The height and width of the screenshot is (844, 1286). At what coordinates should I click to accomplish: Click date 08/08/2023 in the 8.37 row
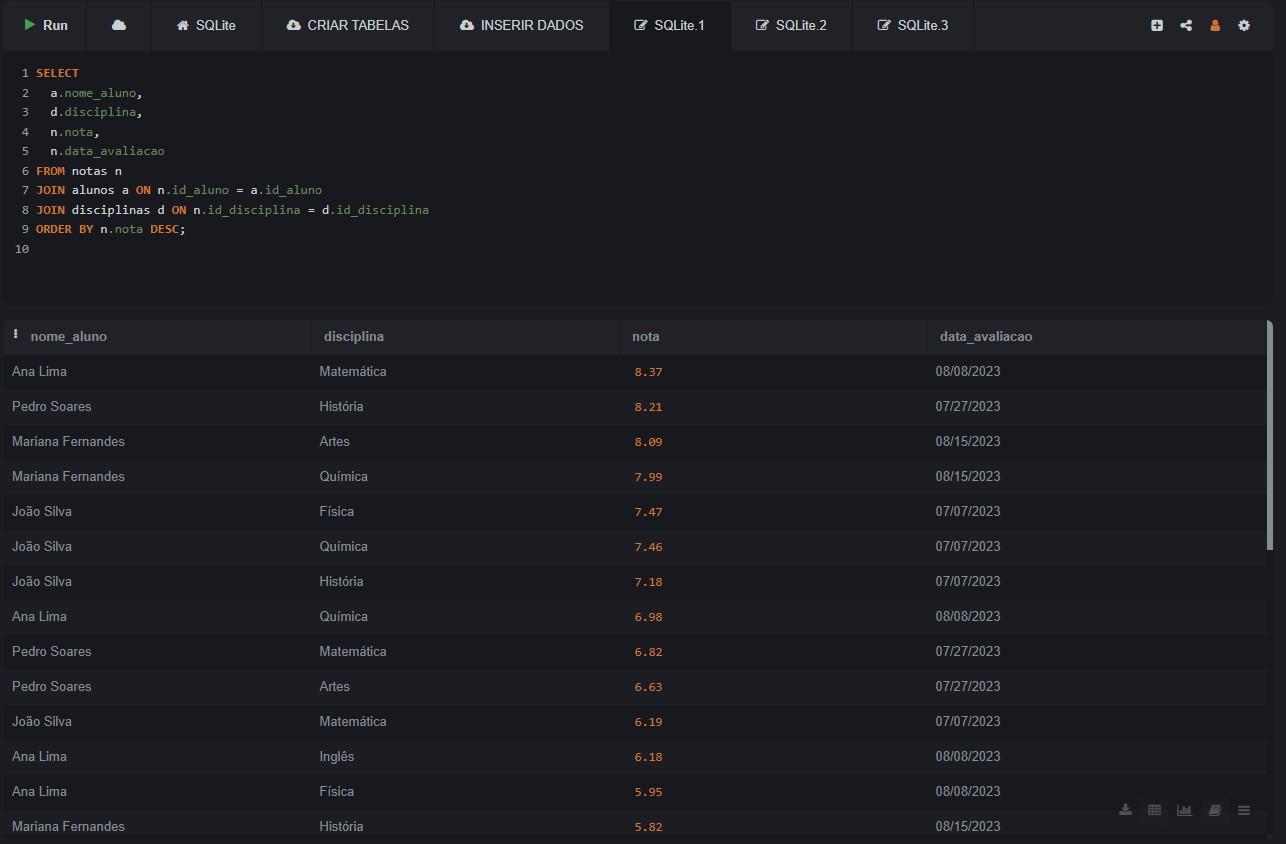tap(968, 371)
